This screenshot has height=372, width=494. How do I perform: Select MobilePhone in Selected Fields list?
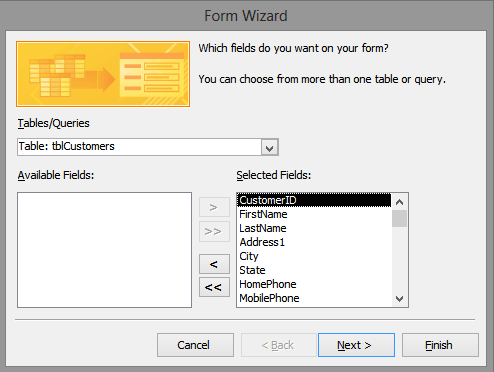point(314,298)
